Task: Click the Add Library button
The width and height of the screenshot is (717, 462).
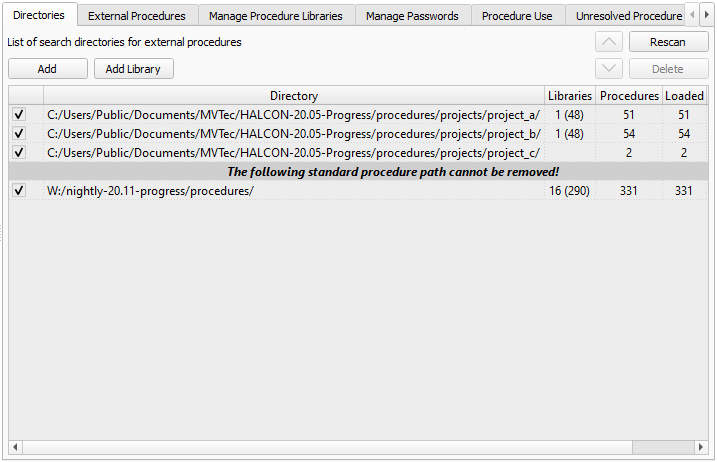Action: click(134, 69)
